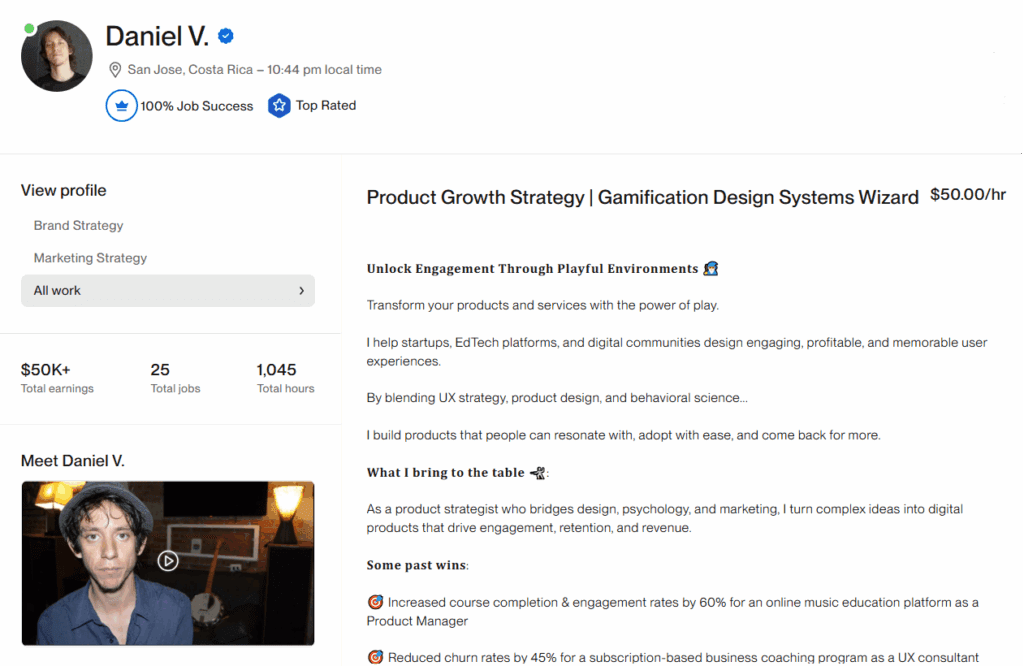This screenshot has height=666, width=1024.
Task: Click Daniel's round profile photo
Action: (57, 56)
